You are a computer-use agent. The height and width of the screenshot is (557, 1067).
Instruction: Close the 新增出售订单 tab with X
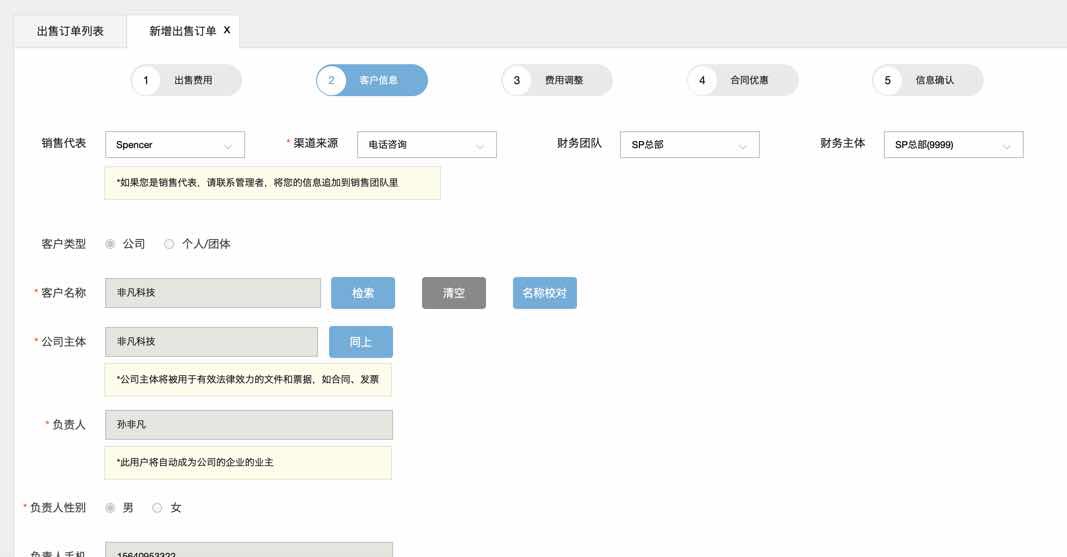pyautogui.click(x=227, y=30)
